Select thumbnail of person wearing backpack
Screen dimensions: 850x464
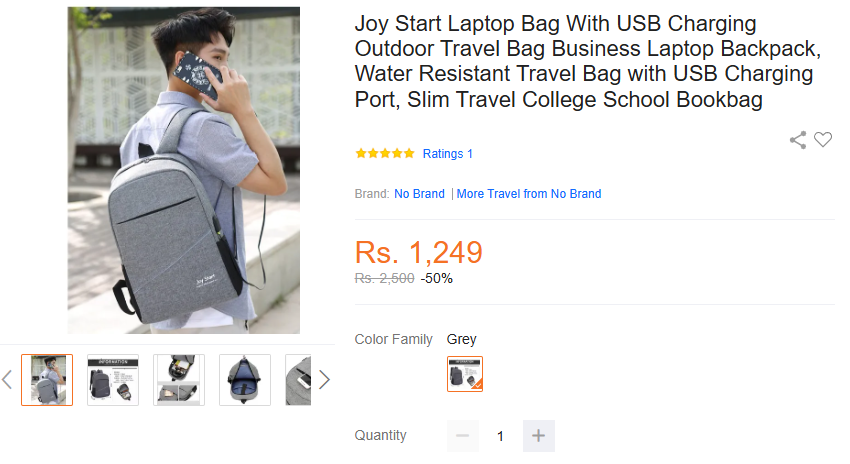pos(47,380)
